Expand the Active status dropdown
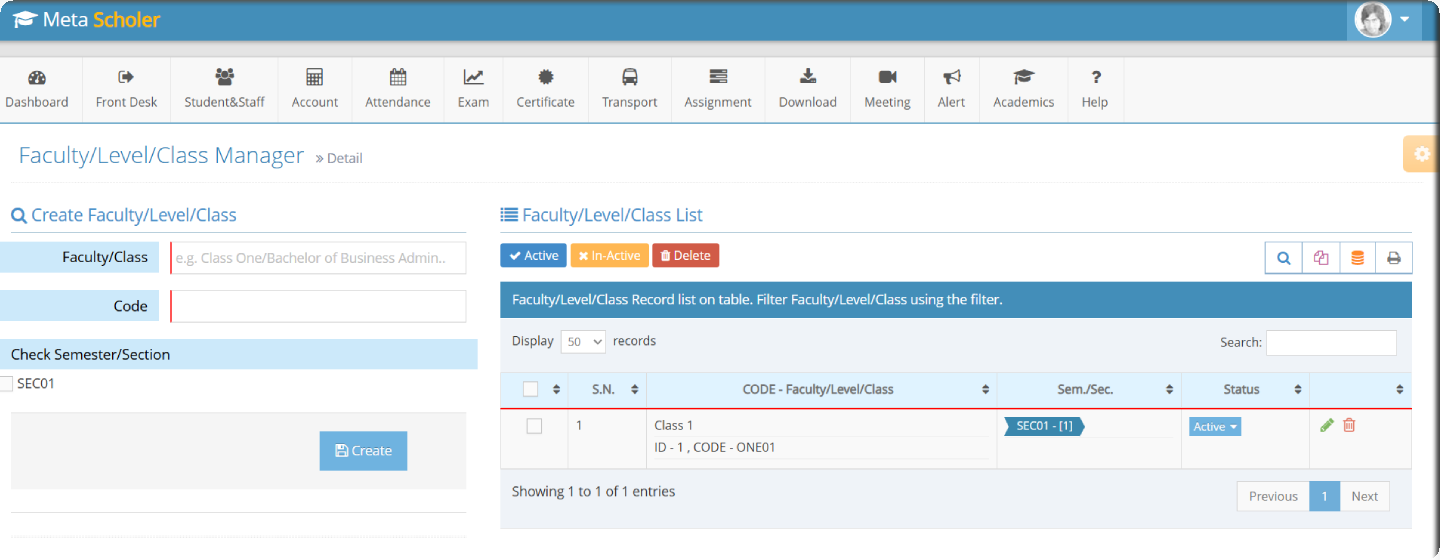This screenshot has height=560, width=1440. [x=1215, y=427]
